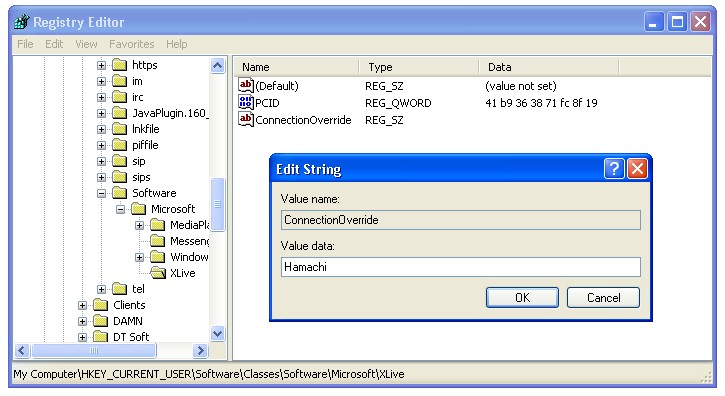
Task: Expand the Clients tree node
Action: pyautogui.click(x=82, y=305)
